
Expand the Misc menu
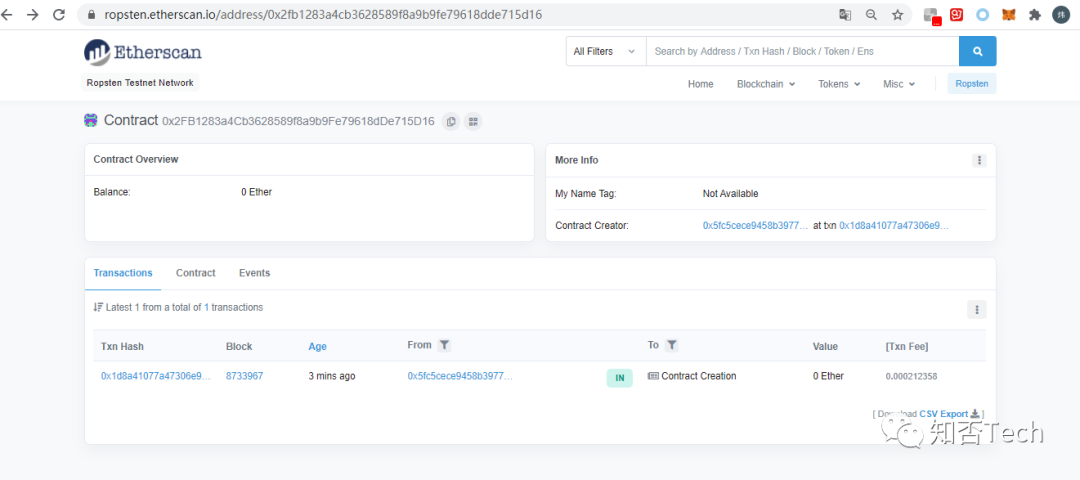point(899,84)
